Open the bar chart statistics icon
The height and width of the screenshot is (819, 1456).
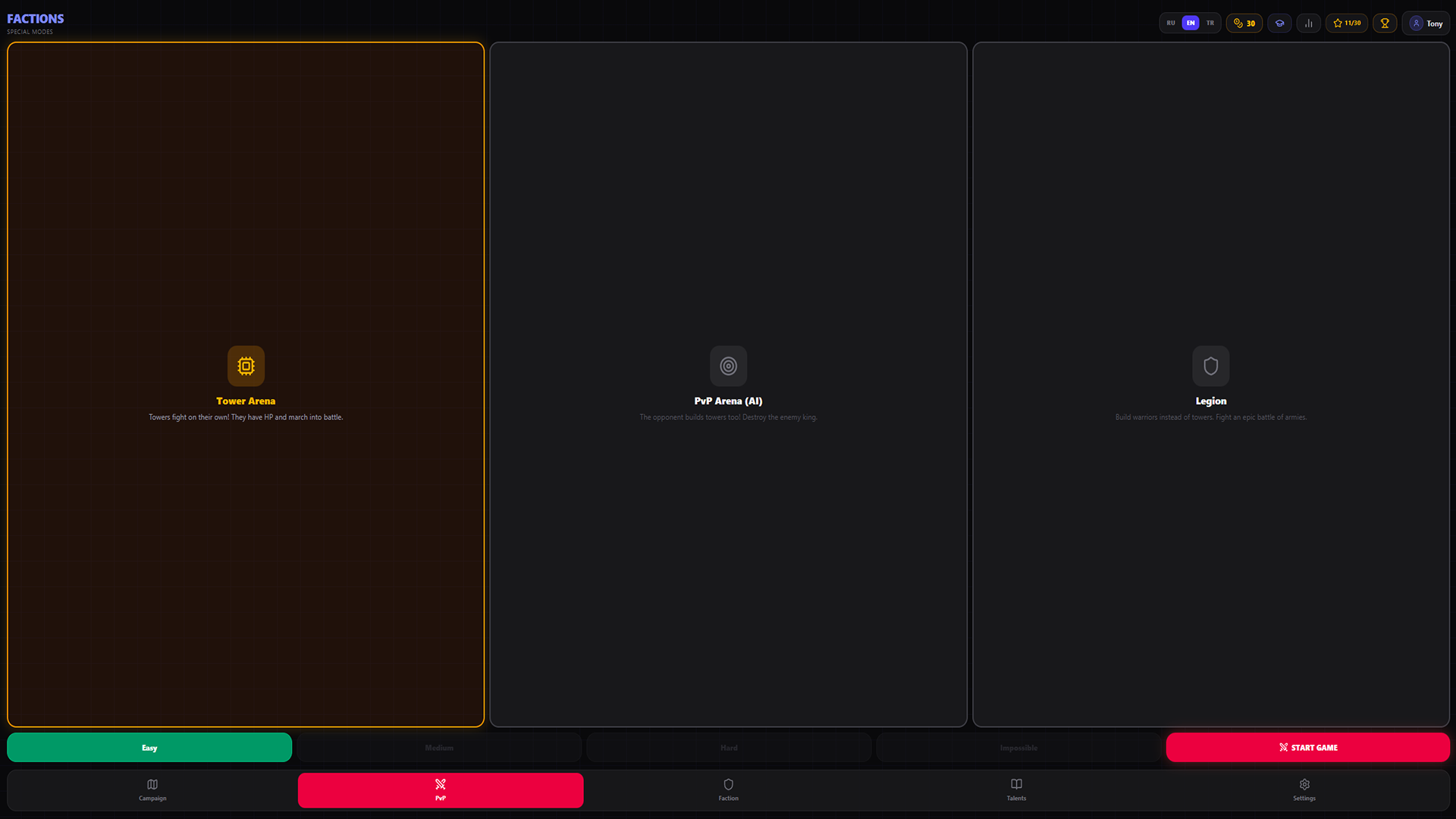[x=1309, y=24]
